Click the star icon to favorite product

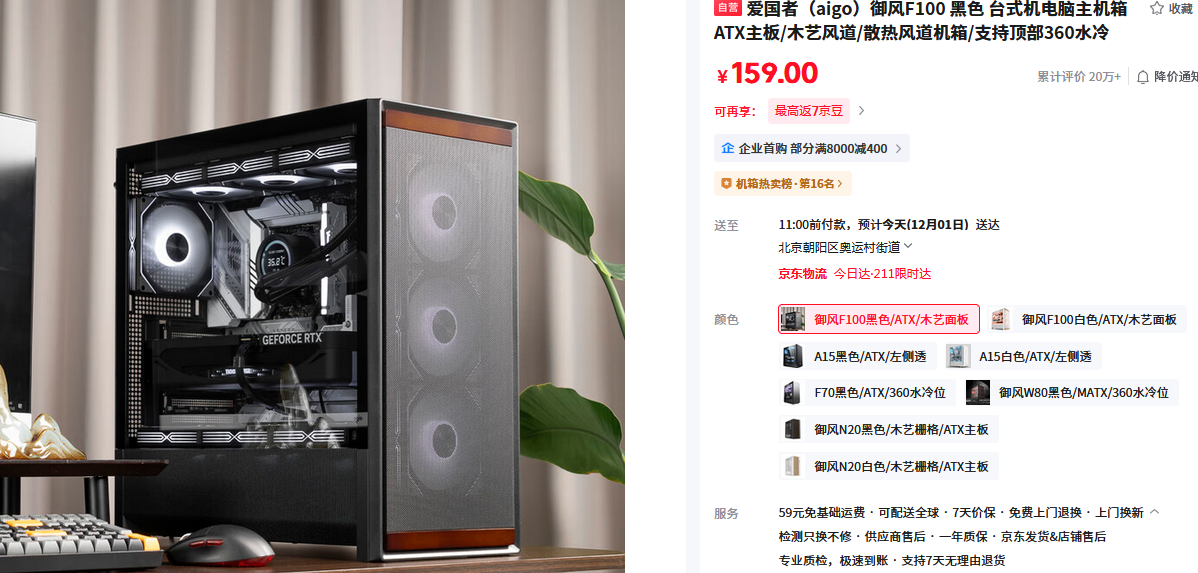[1158, 8]
